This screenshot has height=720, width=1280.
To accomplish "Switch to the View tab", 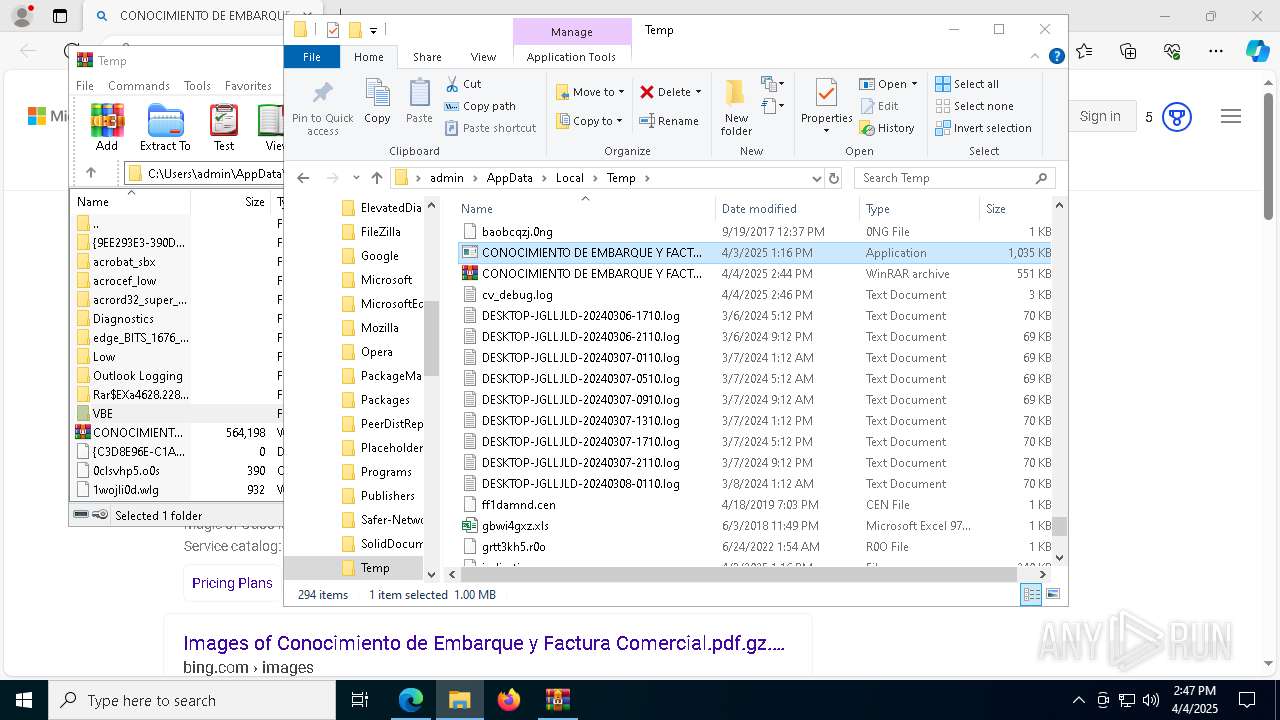I will 483,57.
